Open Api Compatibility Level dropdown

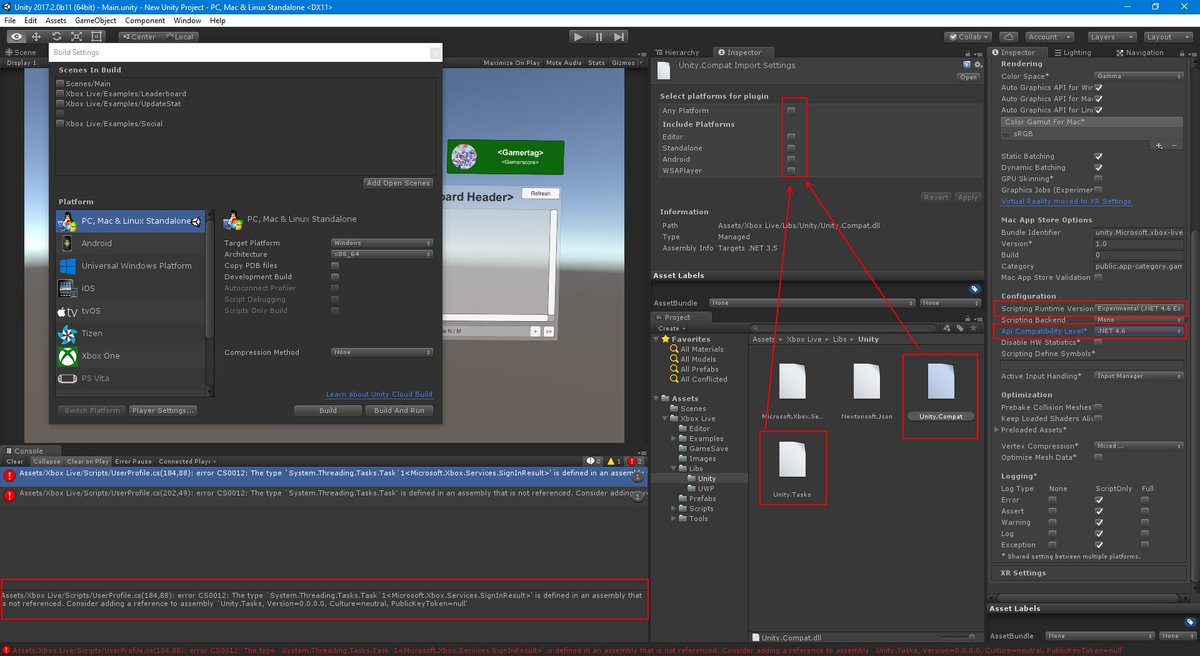(1140, 330)
